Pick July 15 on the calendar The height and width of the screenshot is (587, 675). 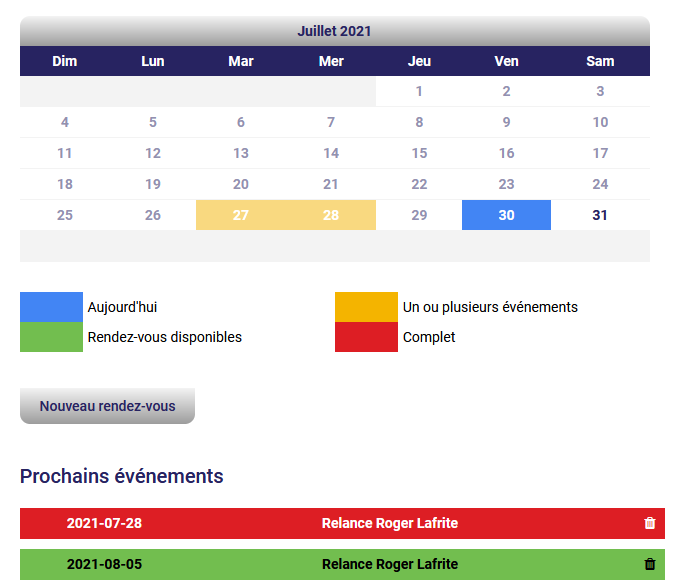pos(419,153)
